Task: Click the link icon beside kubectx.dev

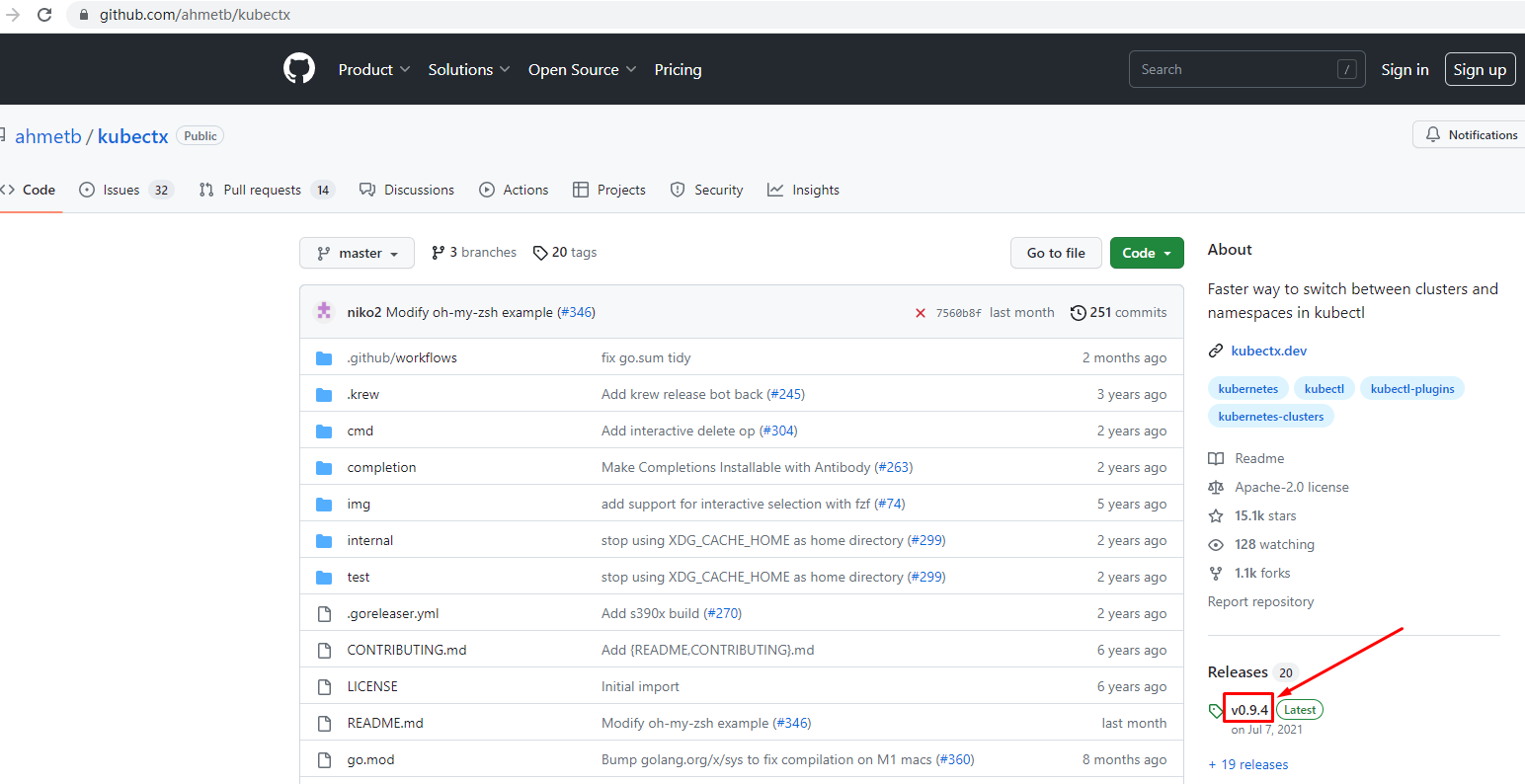Action: [1216, 351]
